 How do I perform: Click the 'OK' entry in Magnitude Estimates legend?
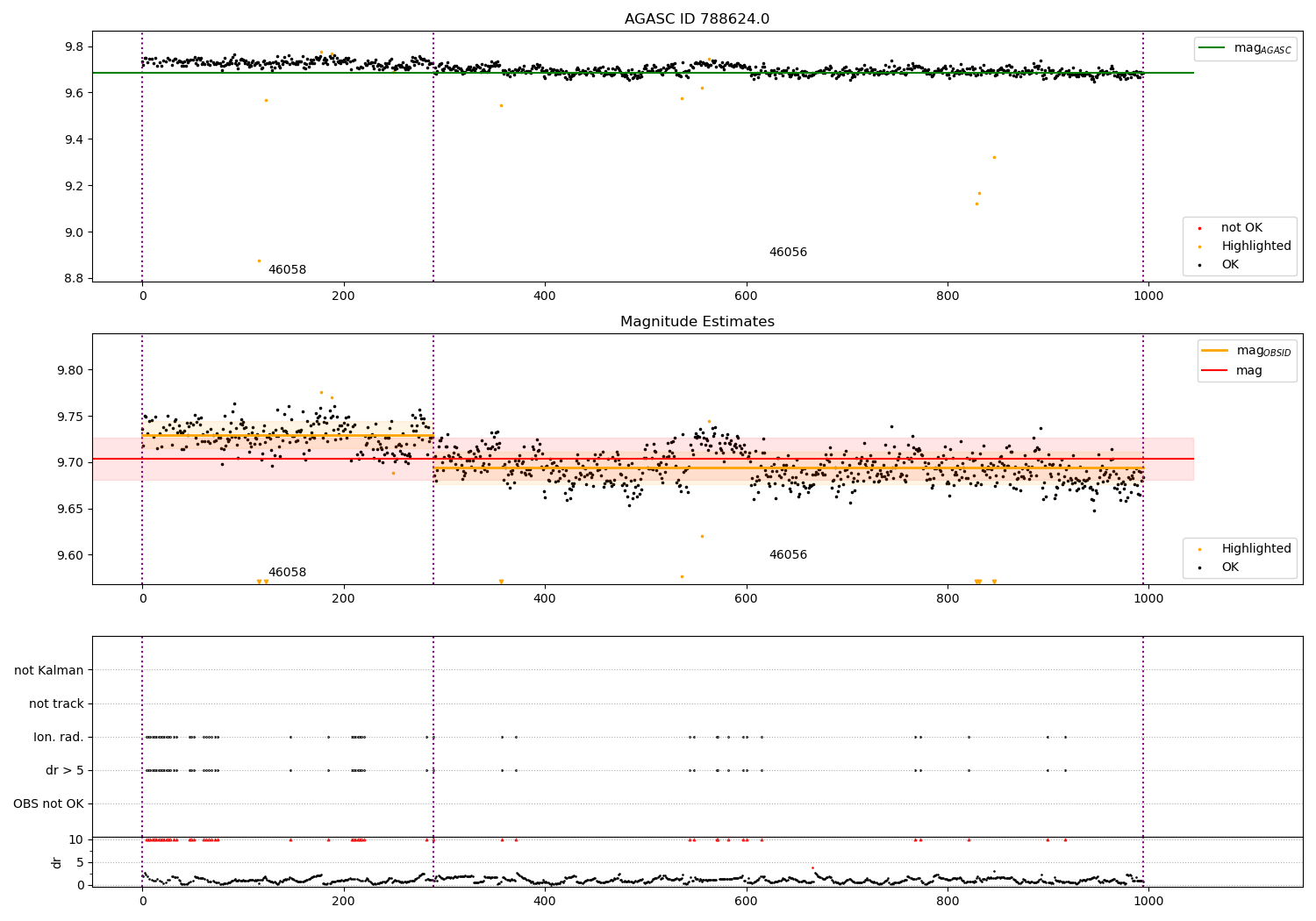click(x=1230, y=568)
